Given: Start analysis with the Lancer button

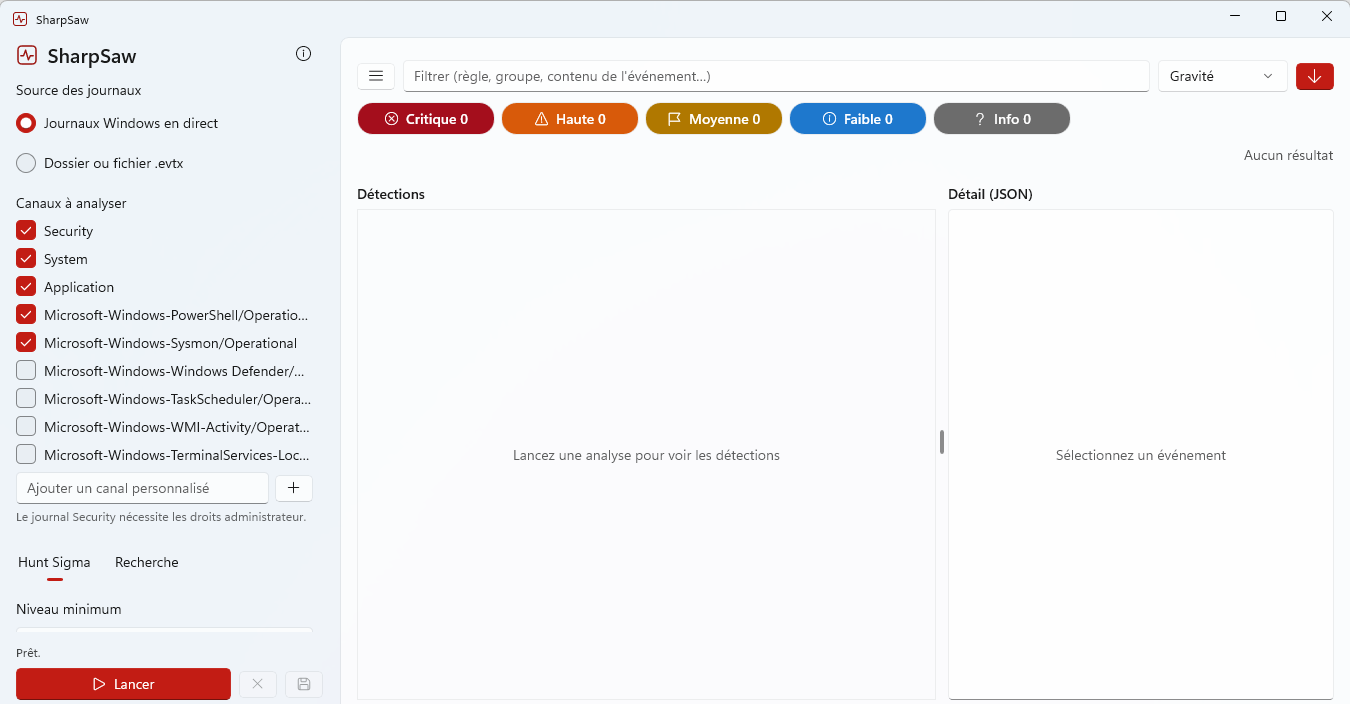Looking at the screenshot, I should click(x=123, y=684).
